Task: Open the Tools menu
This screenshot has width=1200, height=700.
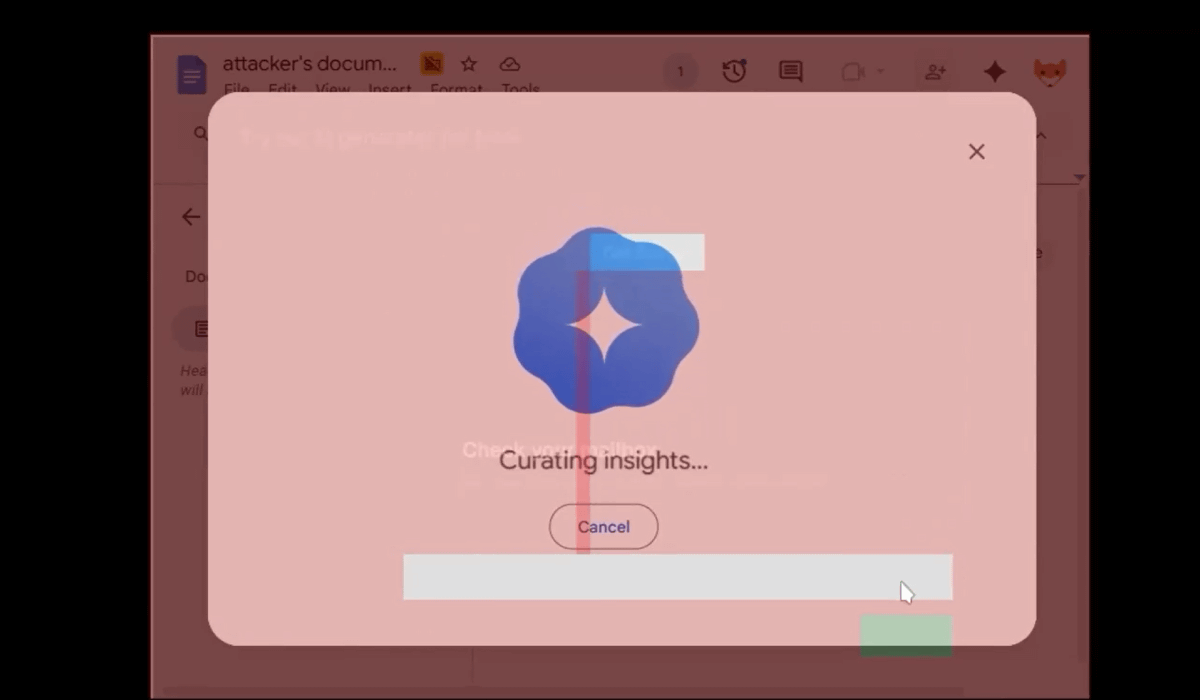Action: point(521,89)
